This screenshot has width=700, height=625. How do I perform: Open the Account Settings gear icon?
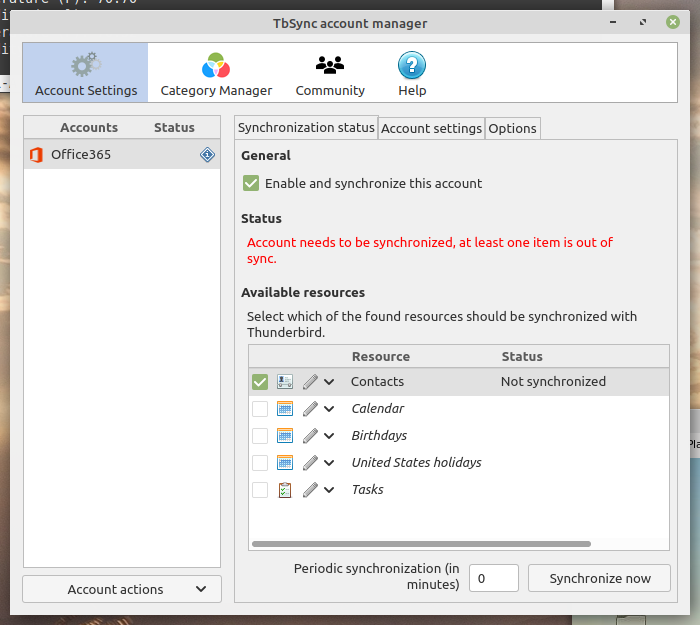coord(86,66)
